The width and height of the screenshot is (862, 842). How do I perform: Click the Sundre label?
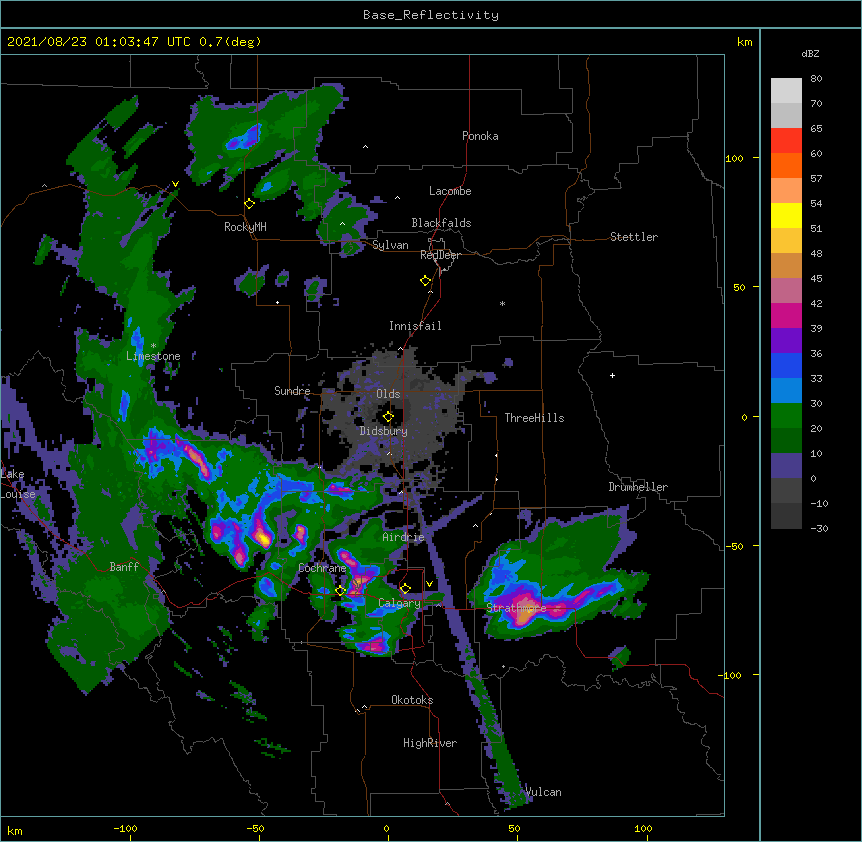[292, 391]
